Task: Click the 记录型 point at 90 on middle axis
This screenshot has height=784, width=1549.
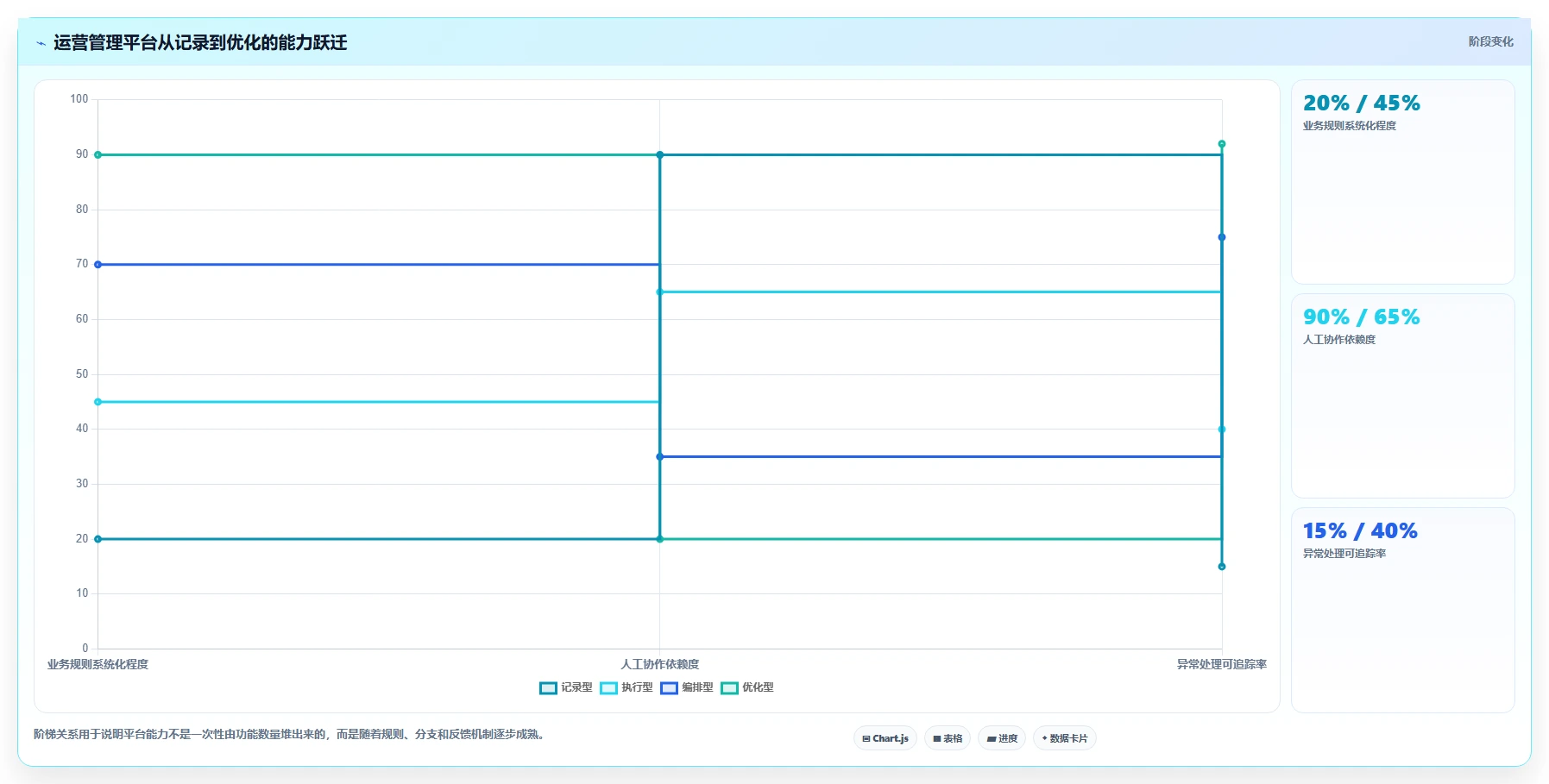Action: [660, 155]
